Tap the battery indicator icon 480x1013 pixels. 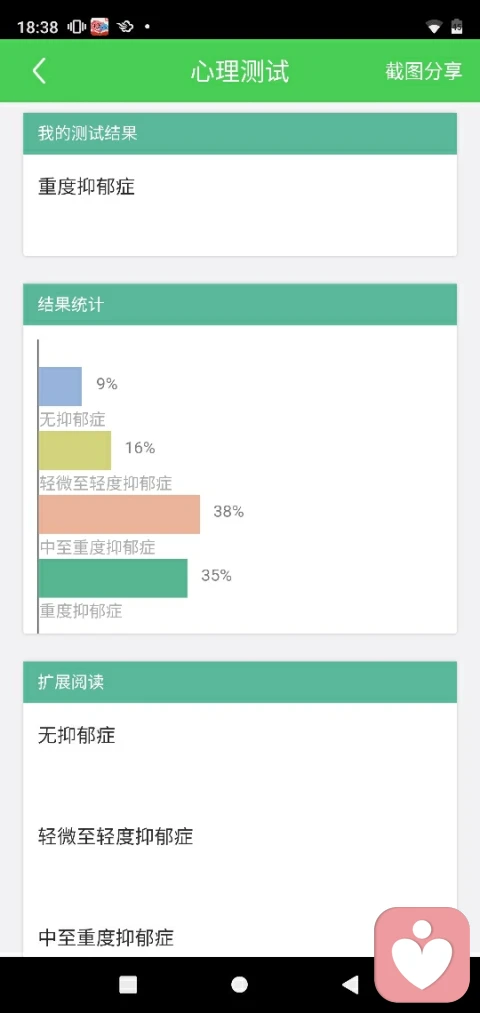pyautogui.click(x=457, y=26)
